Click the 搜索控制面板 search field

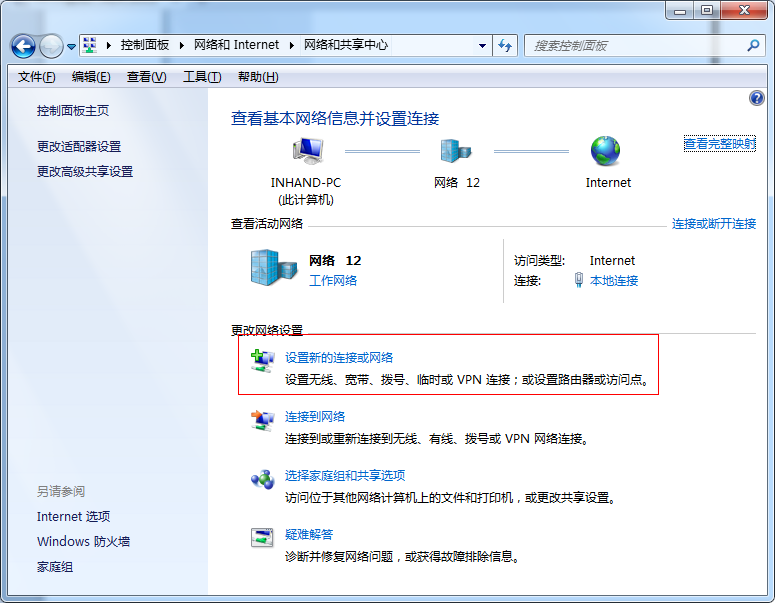click(x=634, y=46)
